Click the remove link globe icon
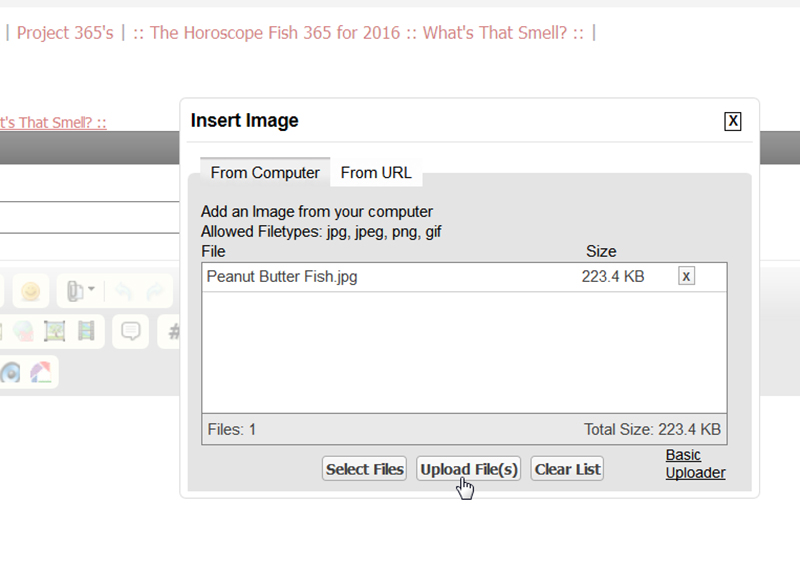 click(x=22, y=332)
